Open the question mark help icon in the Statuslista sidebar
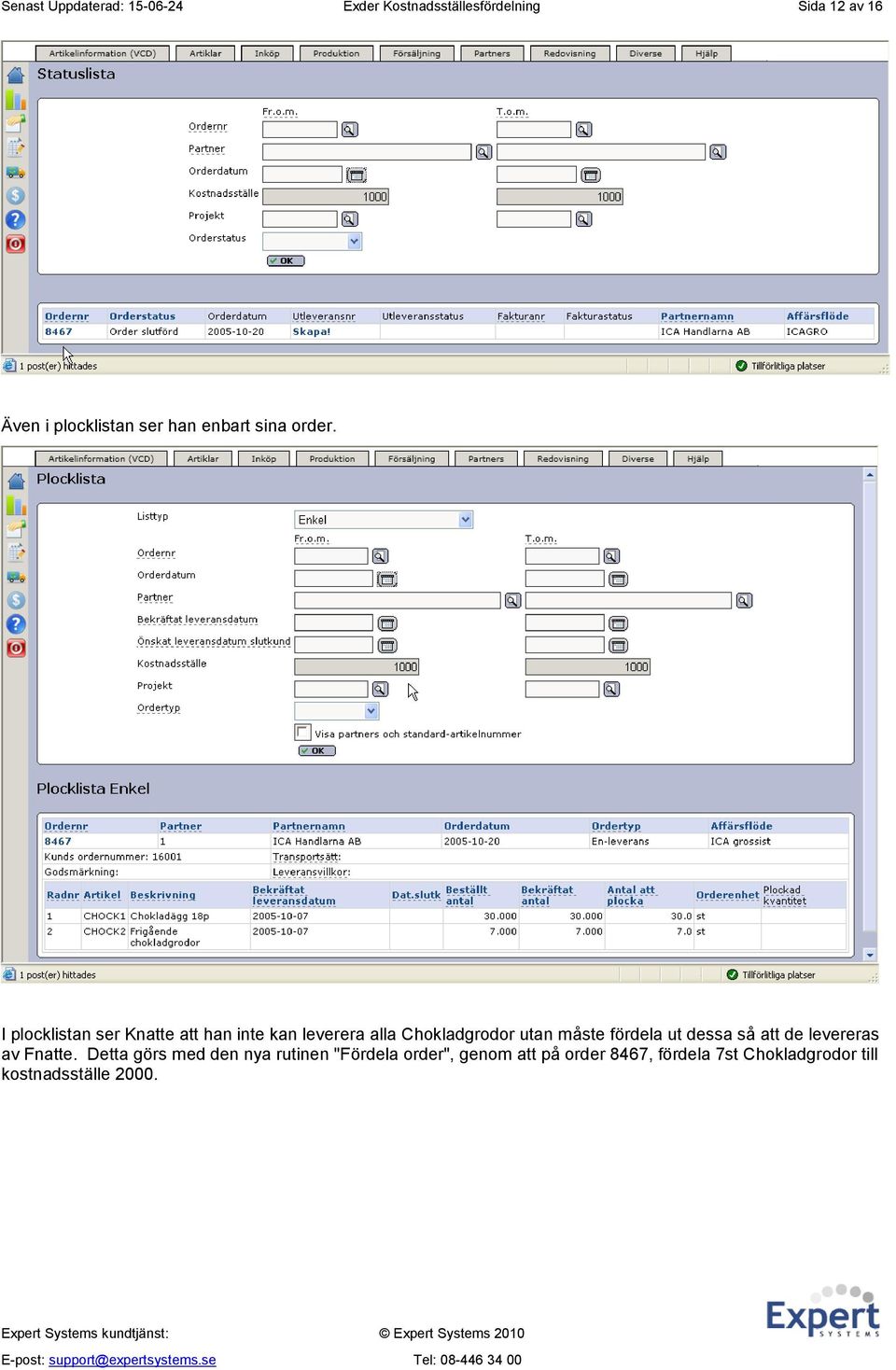Screen dimensions: 896x1370 tap(16, 220)
